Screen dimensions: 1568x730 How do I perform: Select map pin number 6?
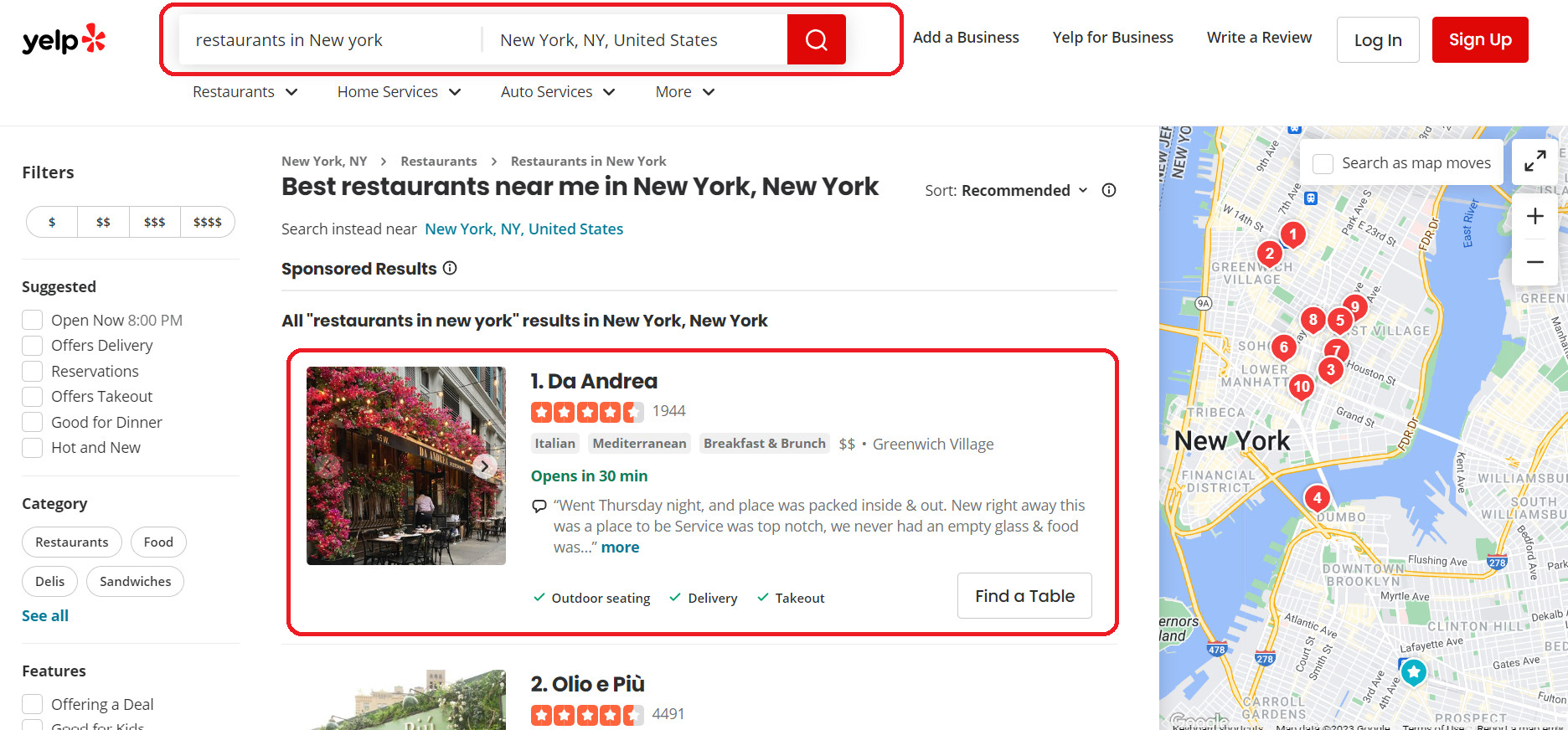(1283, 347)
